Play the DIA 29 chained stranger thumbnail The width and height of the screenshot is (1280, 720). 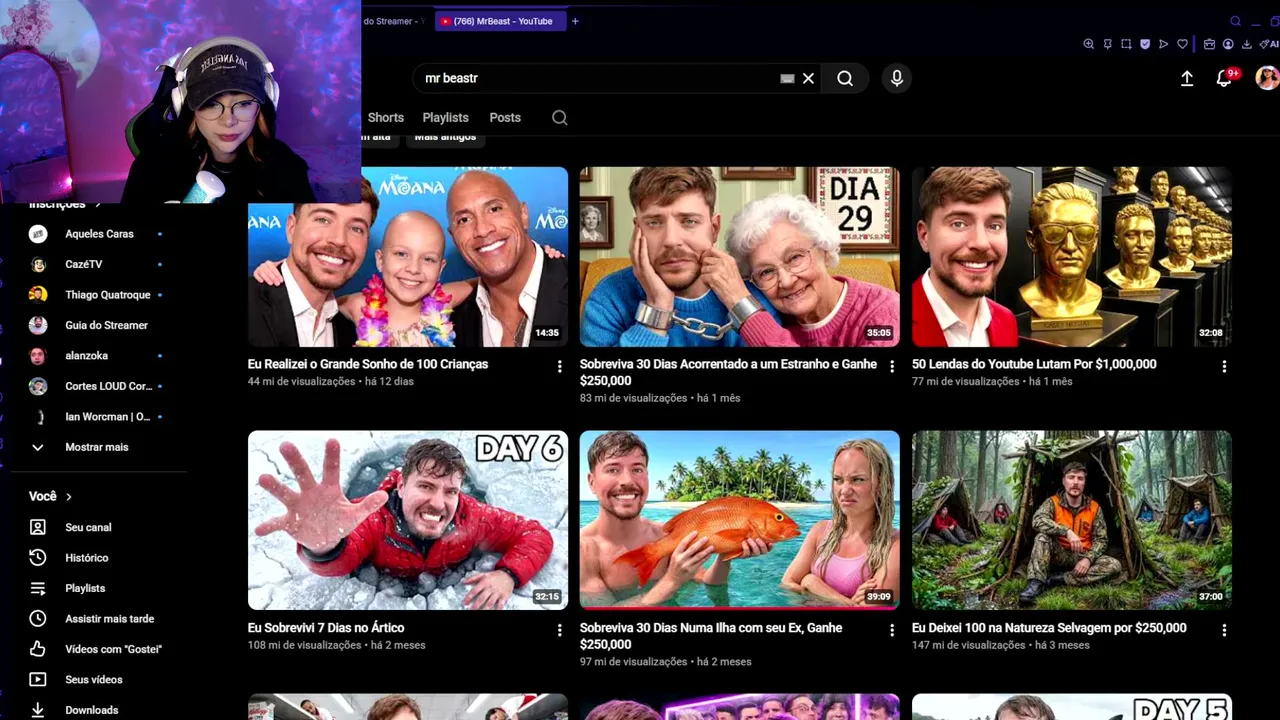(x=740, y=257)
